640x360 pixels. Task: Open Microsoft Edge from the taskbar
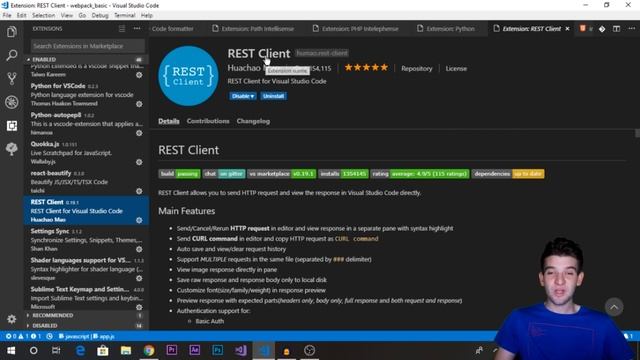80,351
